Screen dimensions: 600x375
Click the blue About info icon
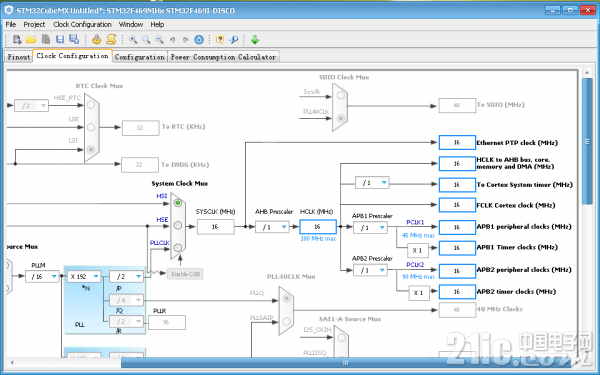pos(233,39)
